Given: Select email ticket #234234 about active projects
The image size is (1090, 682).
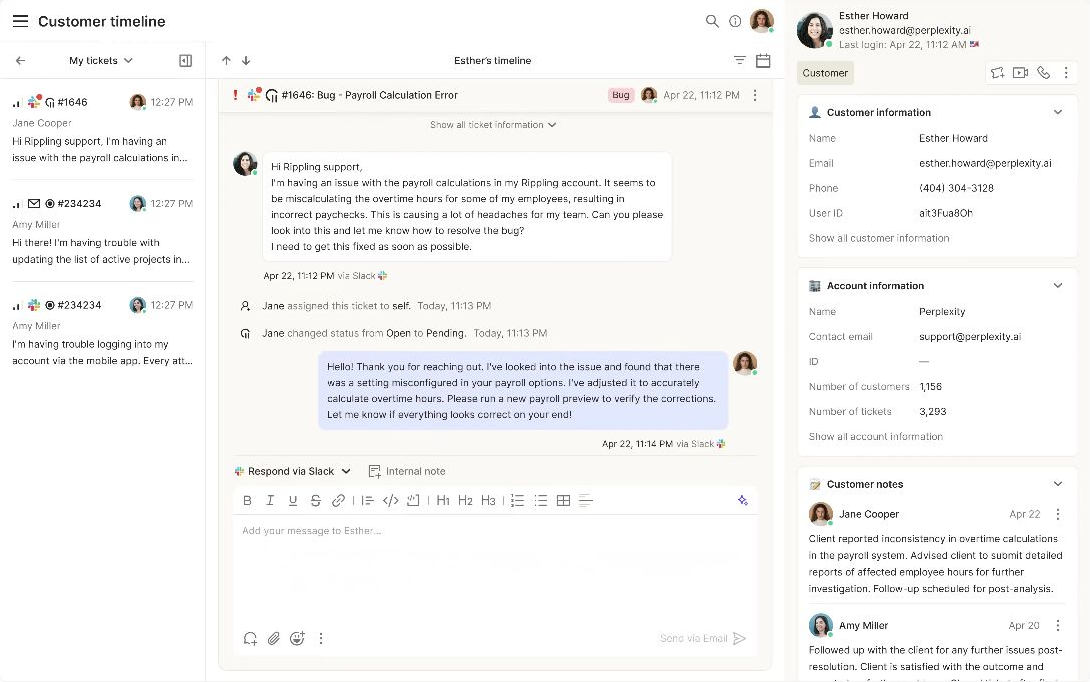Looking at the screenshot, I should [102, 232].
